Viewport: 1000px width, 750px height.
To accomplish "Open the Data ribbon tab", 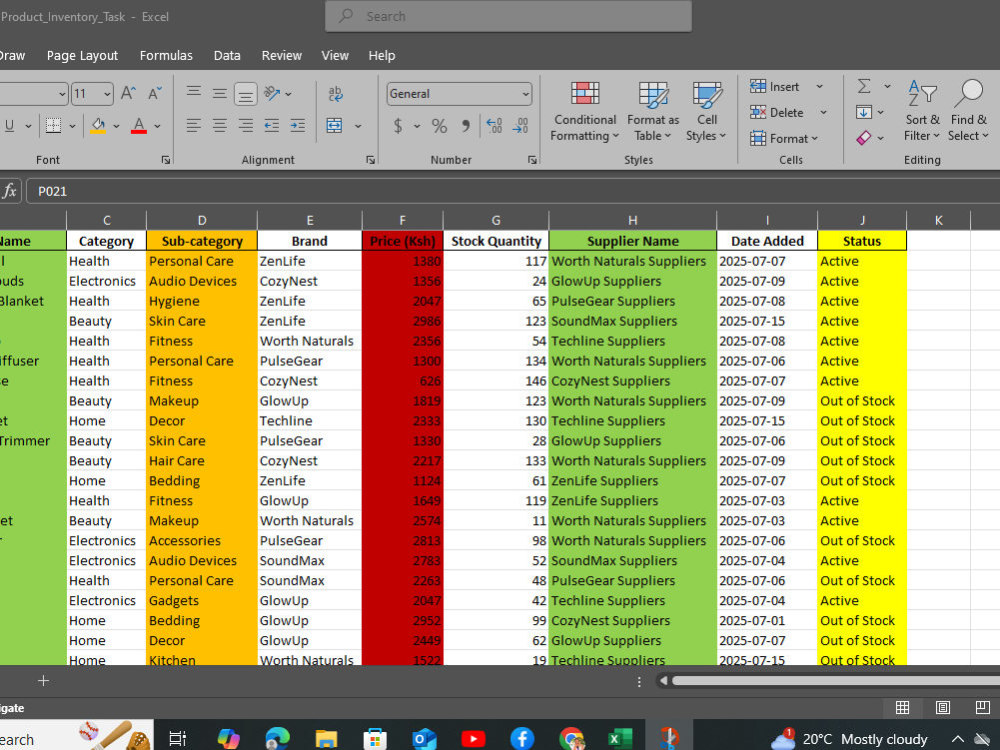I will pyautogui.click(x=227, y=55).
